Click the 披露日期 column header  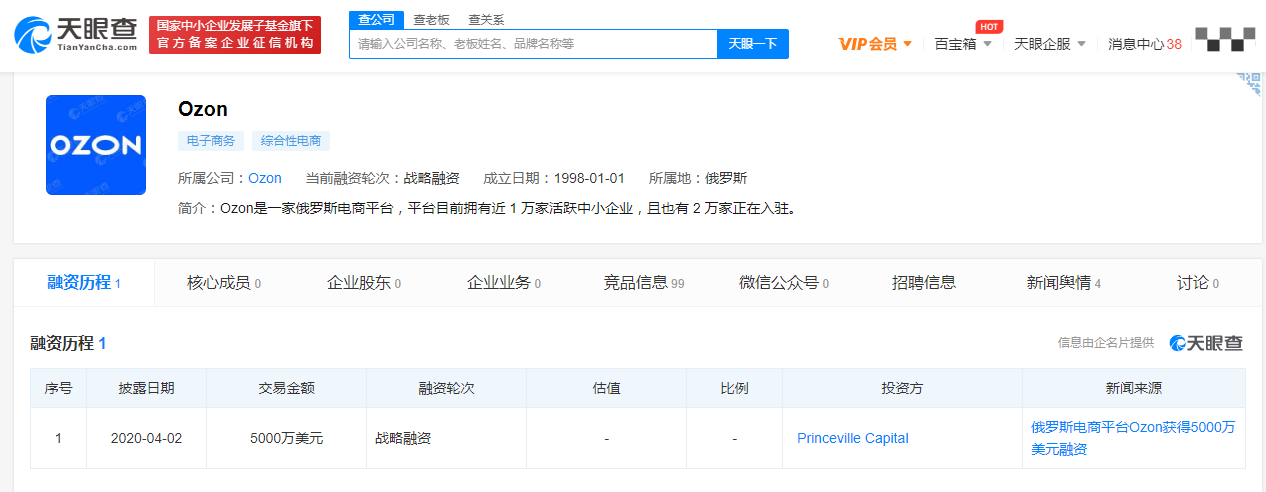146,388
